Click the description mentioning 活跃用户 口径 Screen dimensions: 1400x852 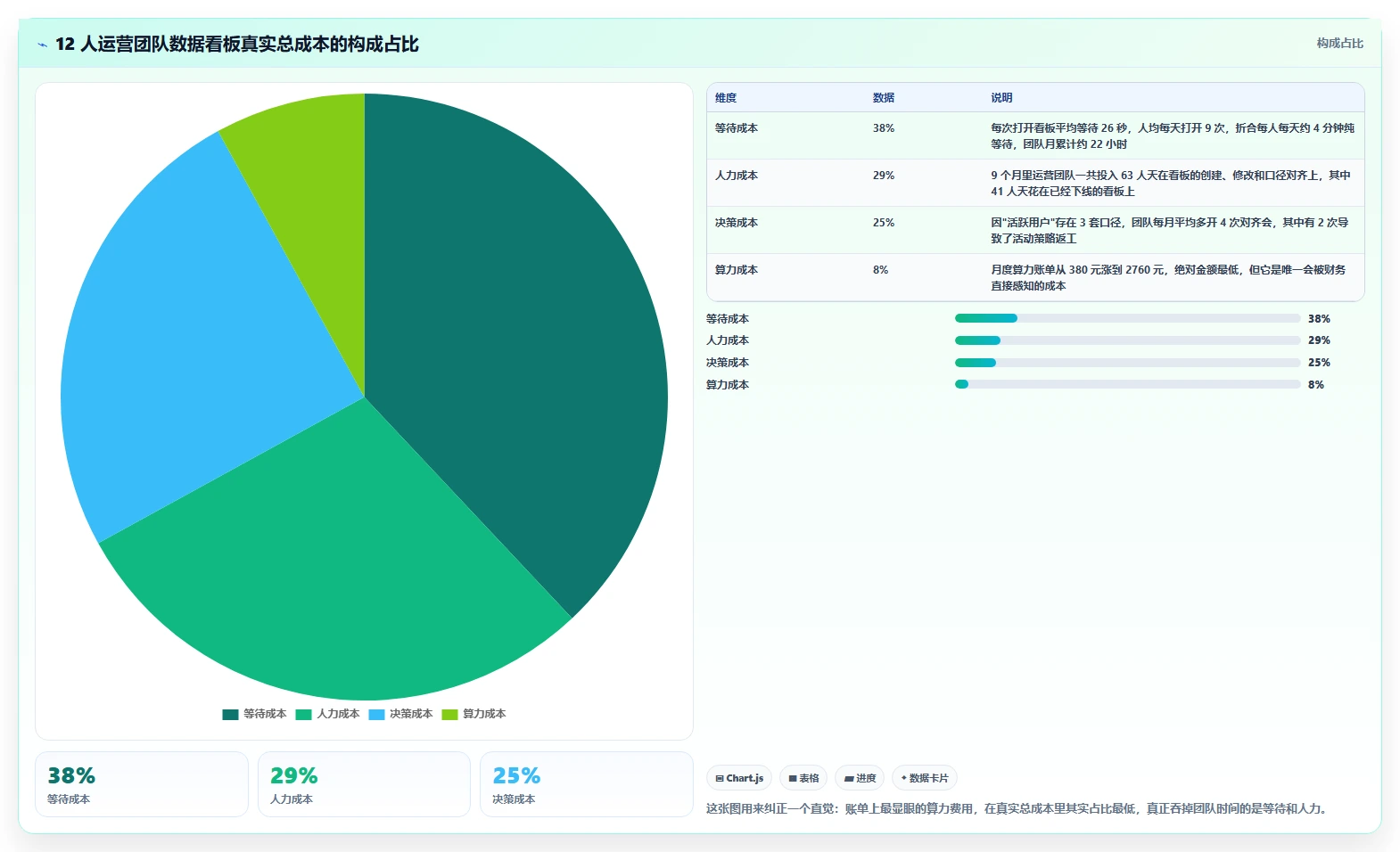point(1170,231)
